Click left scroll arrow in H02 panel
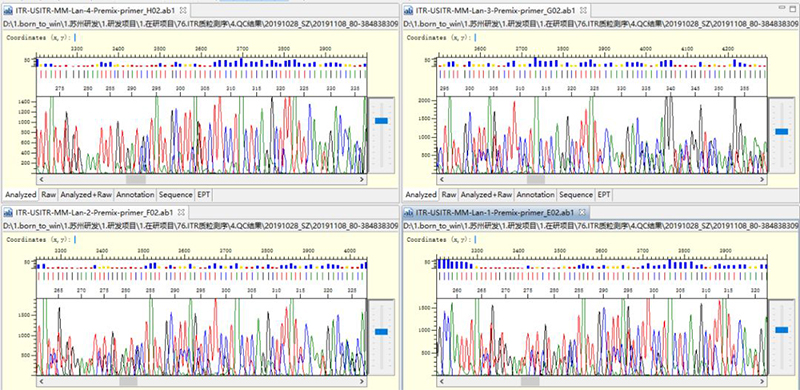Image resolution: width=800 pixels, height=390 pixels. point(41,180)
